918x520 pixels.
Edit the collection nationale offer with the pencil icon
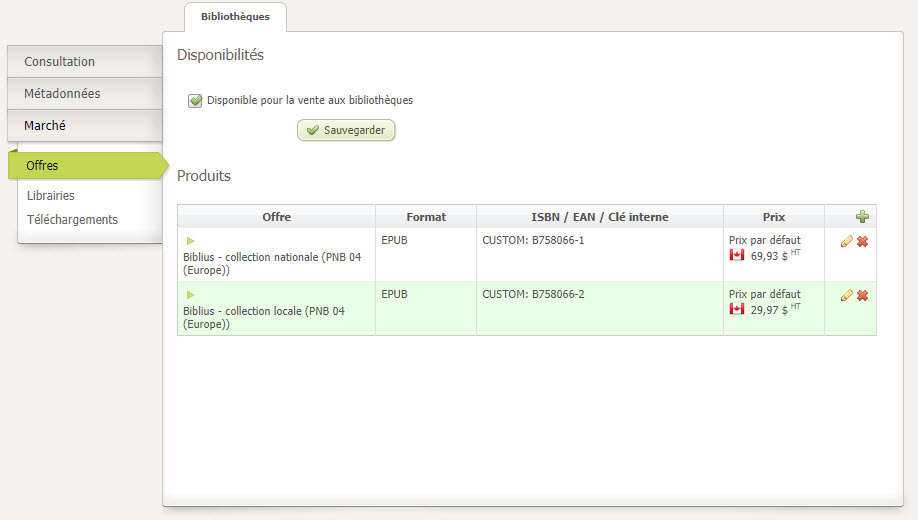point(846,242)
